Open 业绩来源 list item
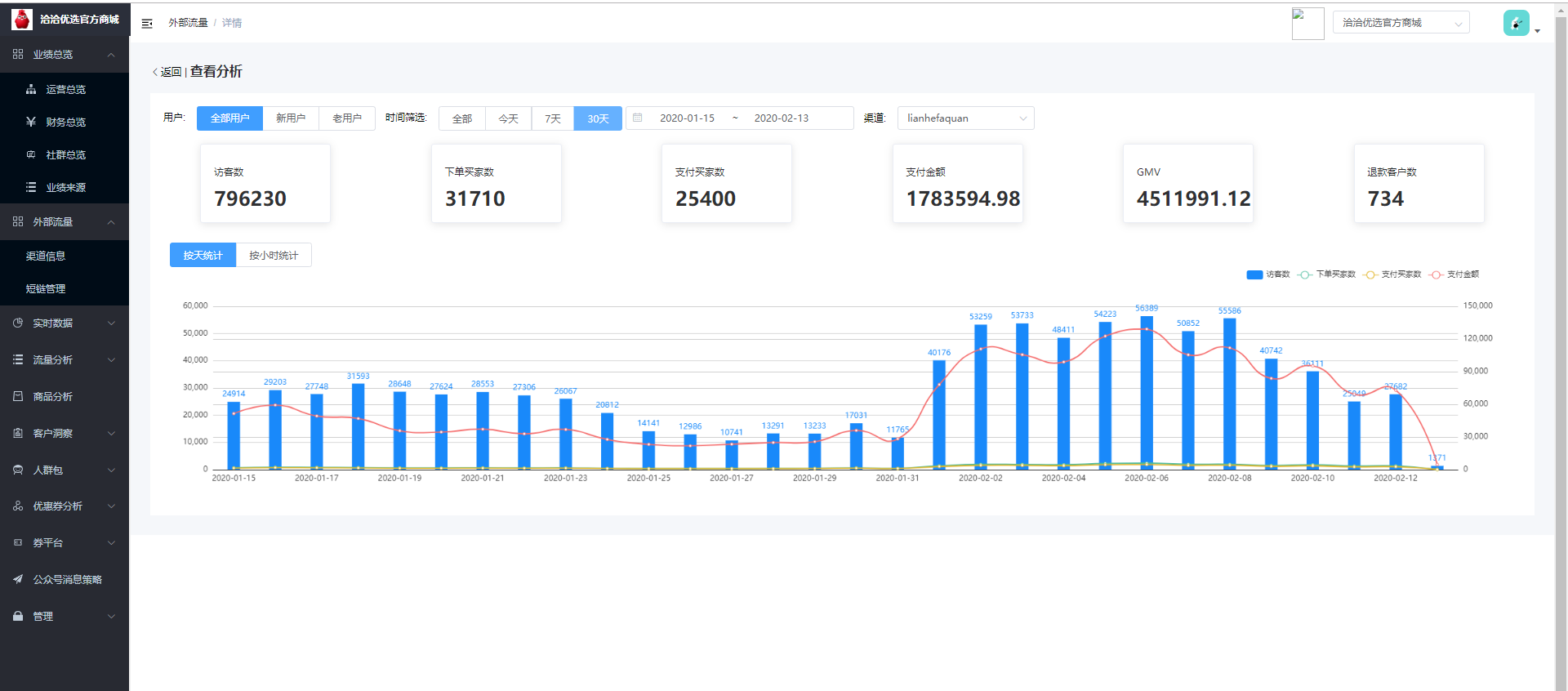The width and height of the screenshot is (1568, 691). [65, 188]
